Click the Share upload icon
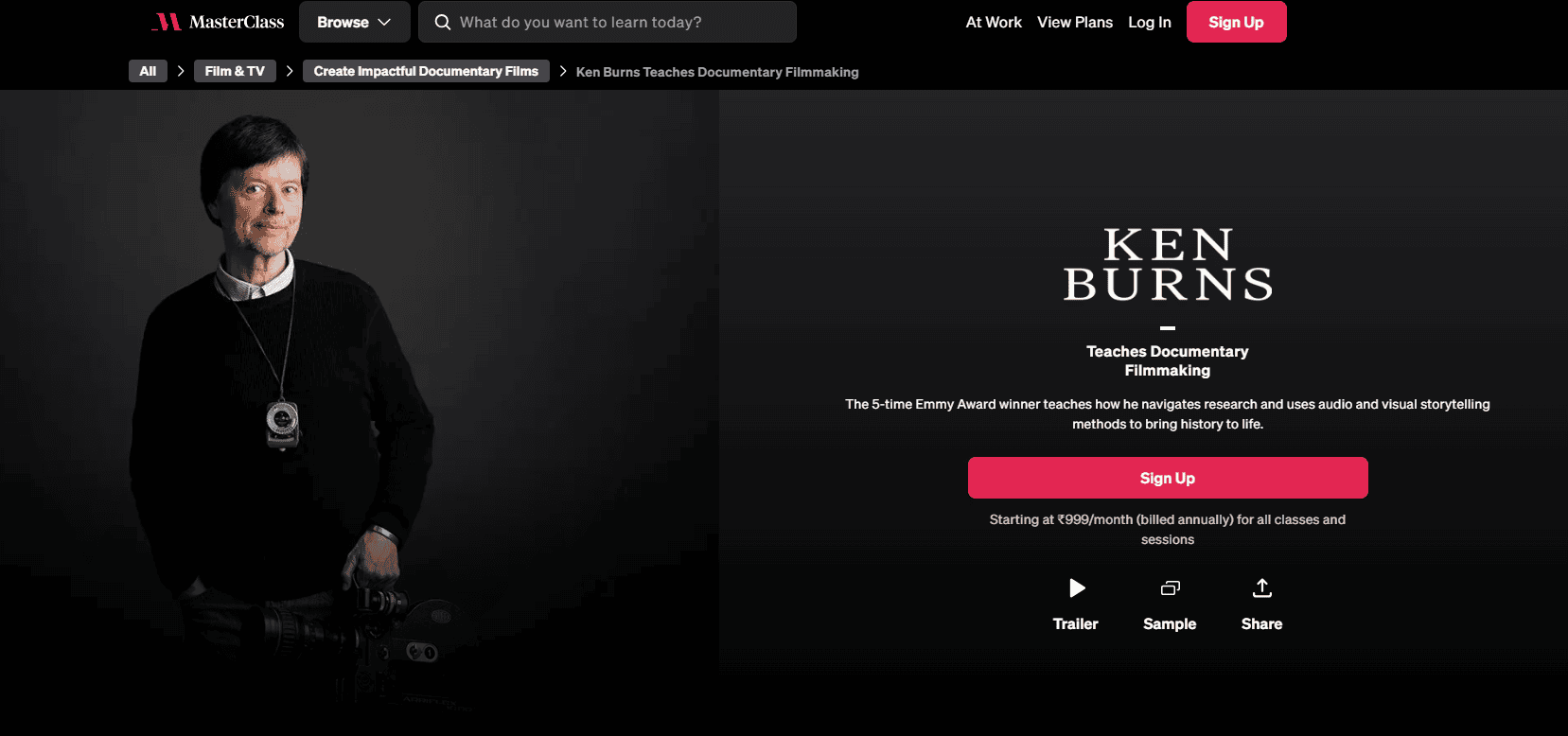The height and width of the screenshot is (736, 1568). coord(1261,588)
